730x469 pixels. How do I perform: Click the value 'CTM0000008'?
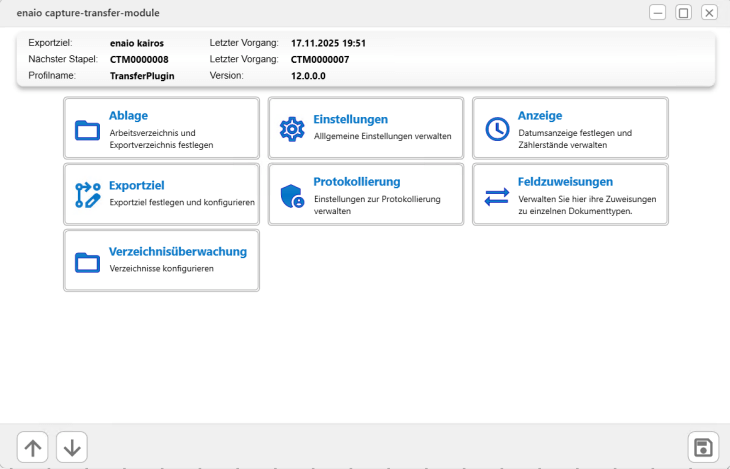(x=139, y=60)
